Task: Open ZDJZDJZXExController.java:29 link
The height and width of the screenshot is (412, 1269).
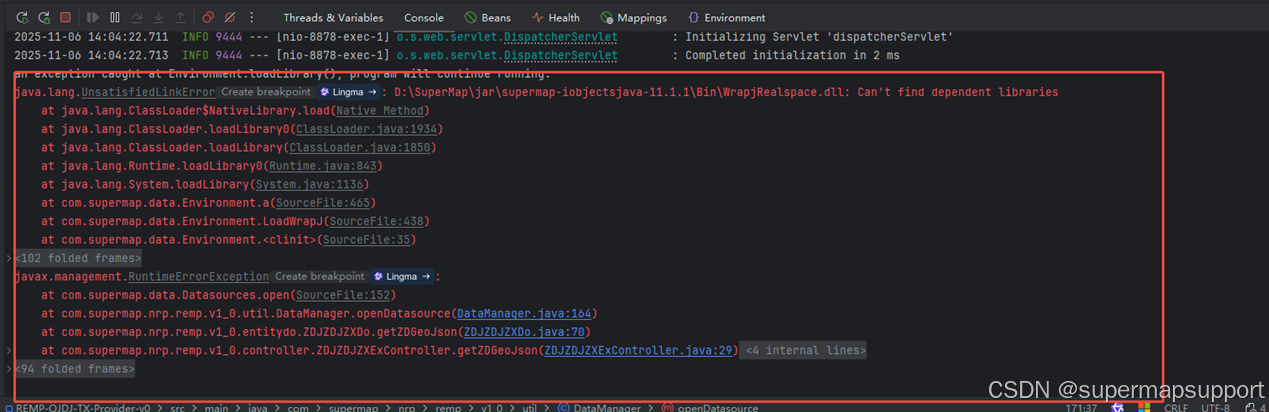Action: (638, 351)
